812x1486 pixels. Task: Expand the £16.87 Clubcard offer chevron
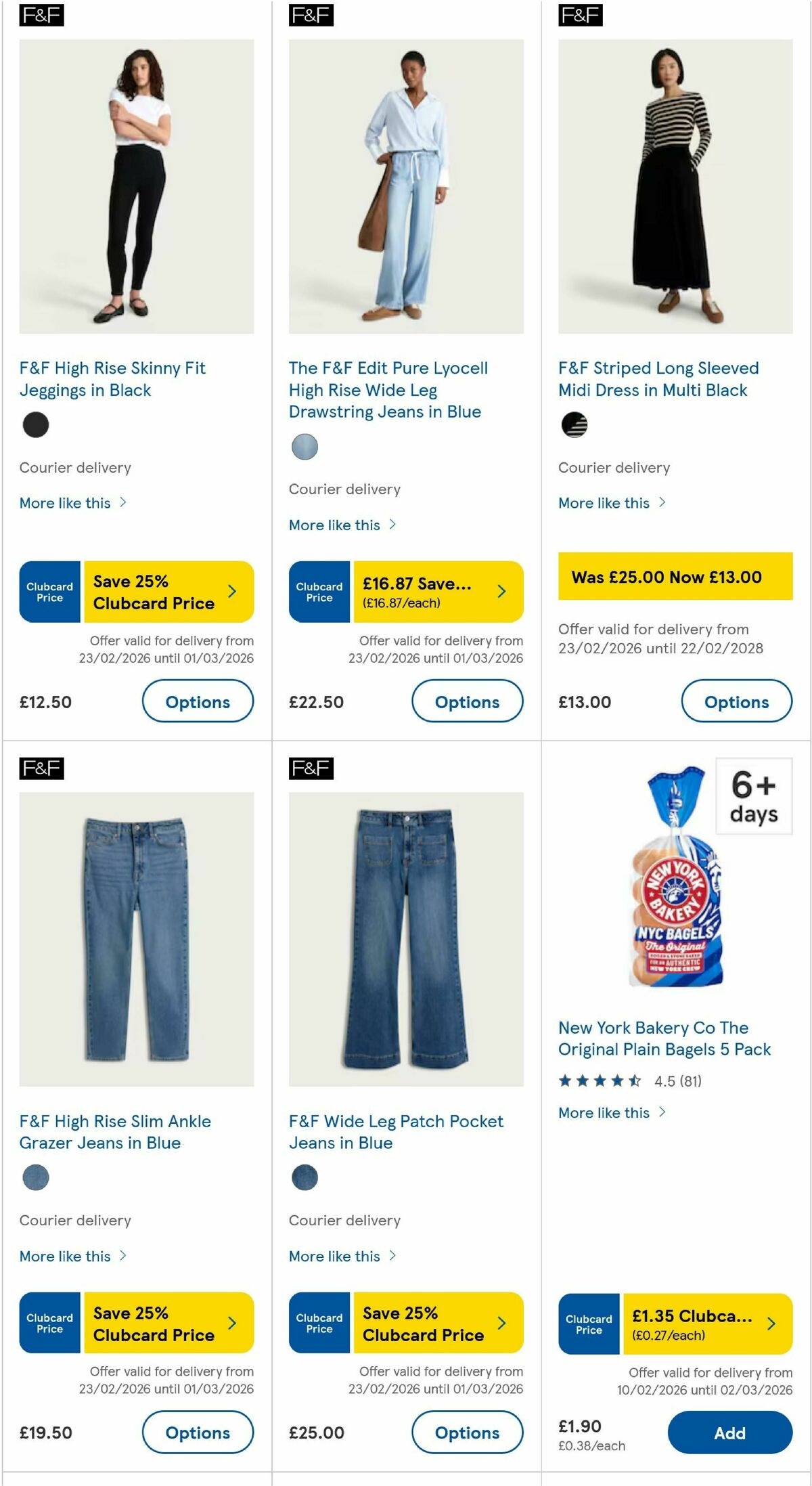[x=502, y=590]
